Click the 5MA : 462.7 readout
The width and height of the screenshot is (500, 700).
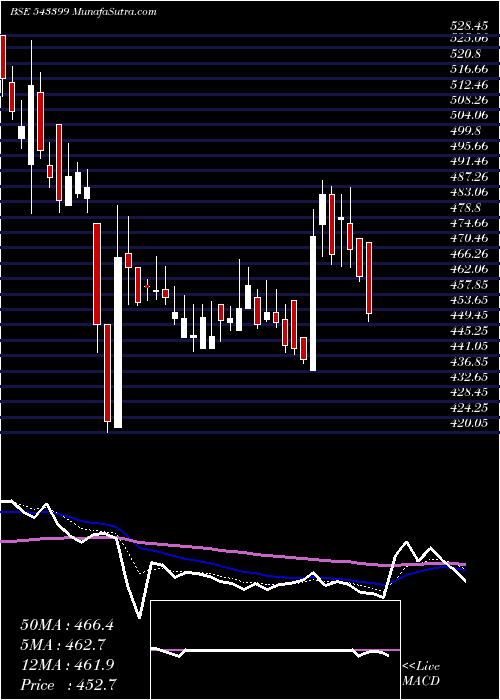(62, 645)
